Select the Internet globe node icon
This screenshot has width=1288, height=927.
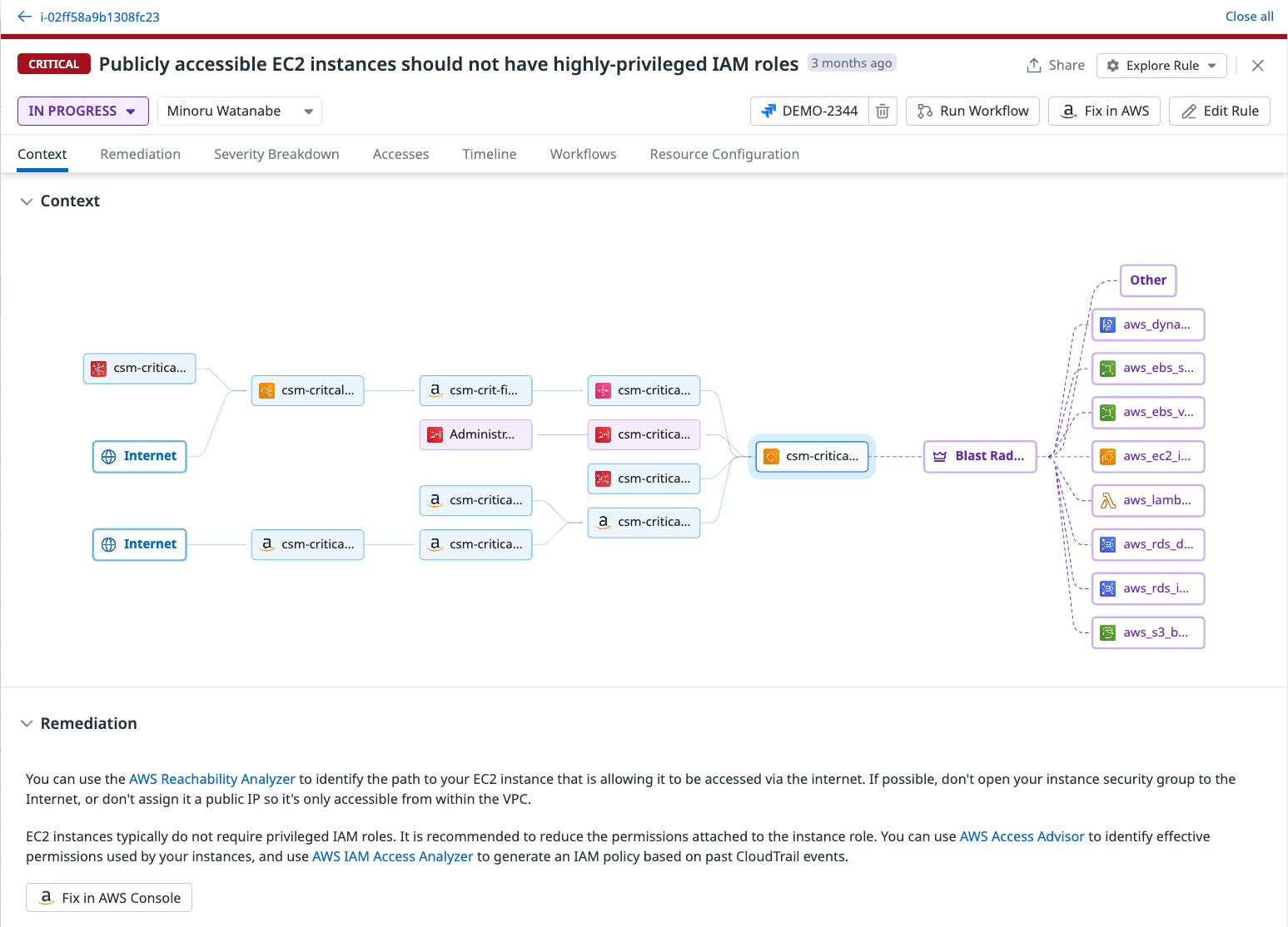[109, 456]
